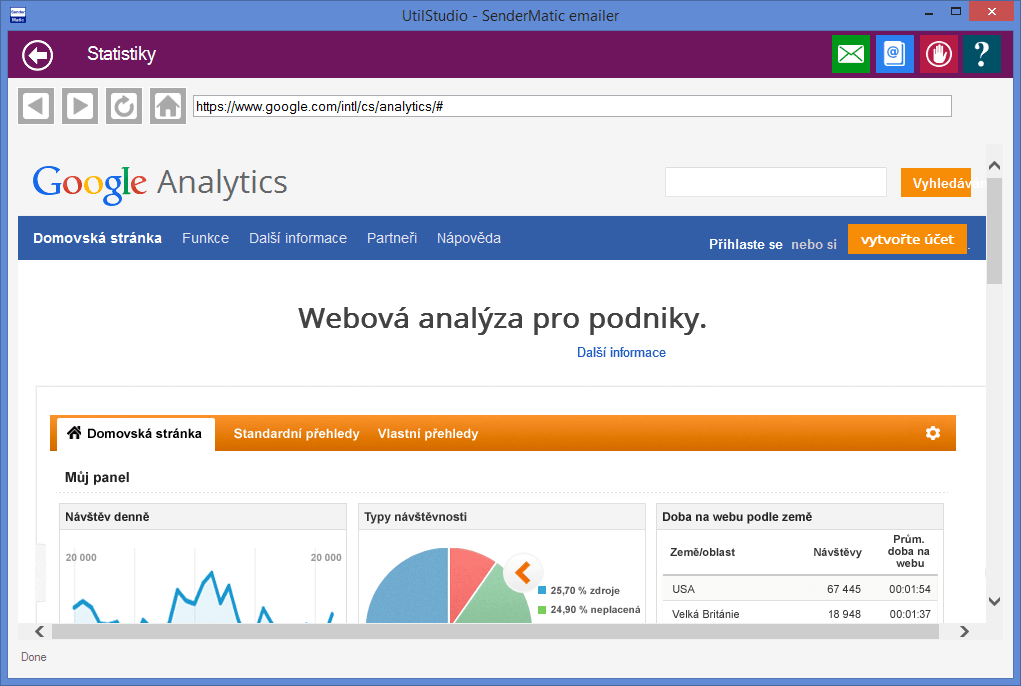Click the Google Analytics search box
Image resolution: width=1021 pixels, height=686 pixels.
(776, 182)
